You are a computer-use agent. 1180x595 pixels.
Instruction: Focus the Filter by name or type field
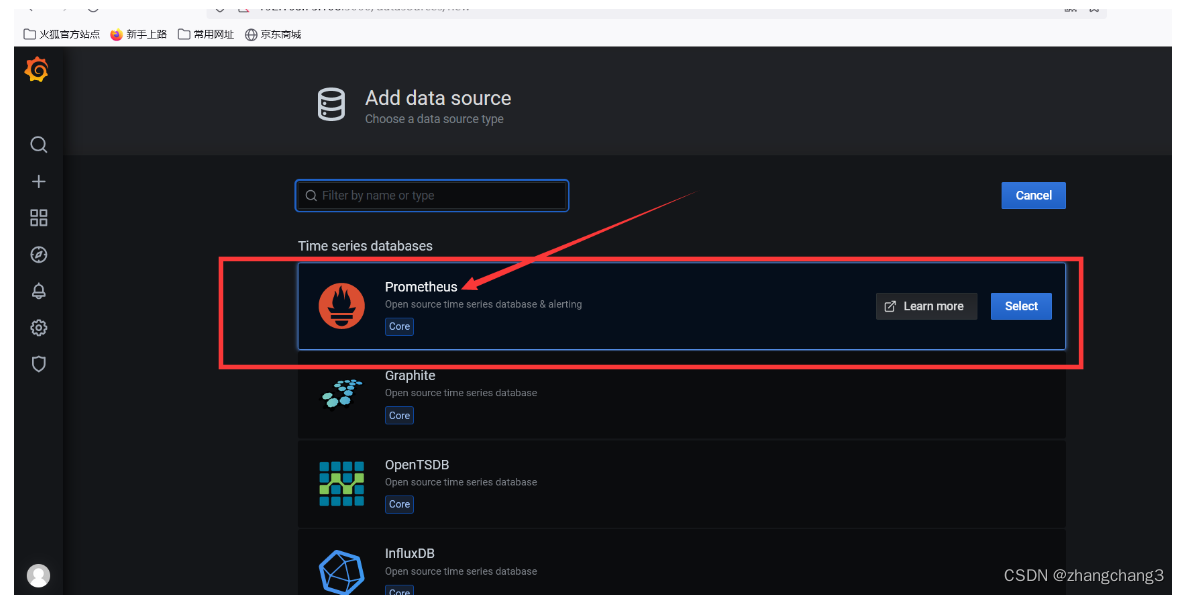coord(432,196)
